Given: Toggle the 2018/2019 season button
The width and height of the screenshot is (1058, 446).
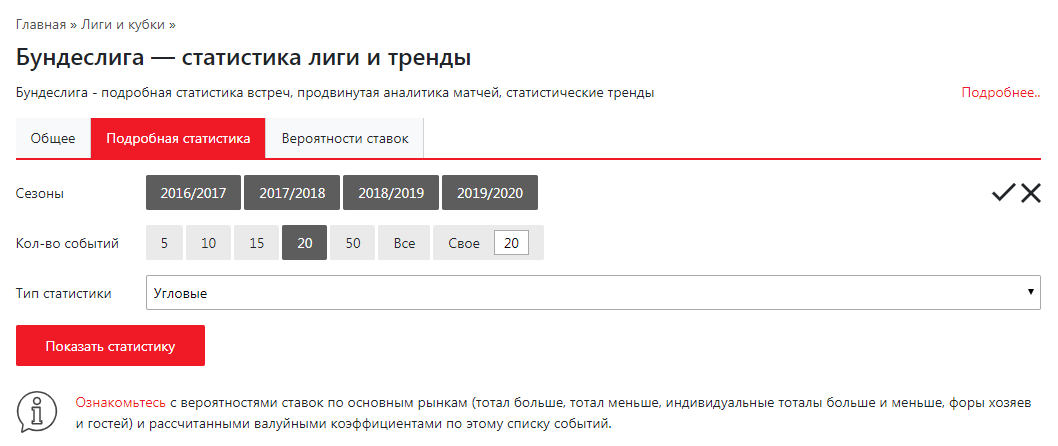Looking at the screenshot, I should click(x=391, y=193).
